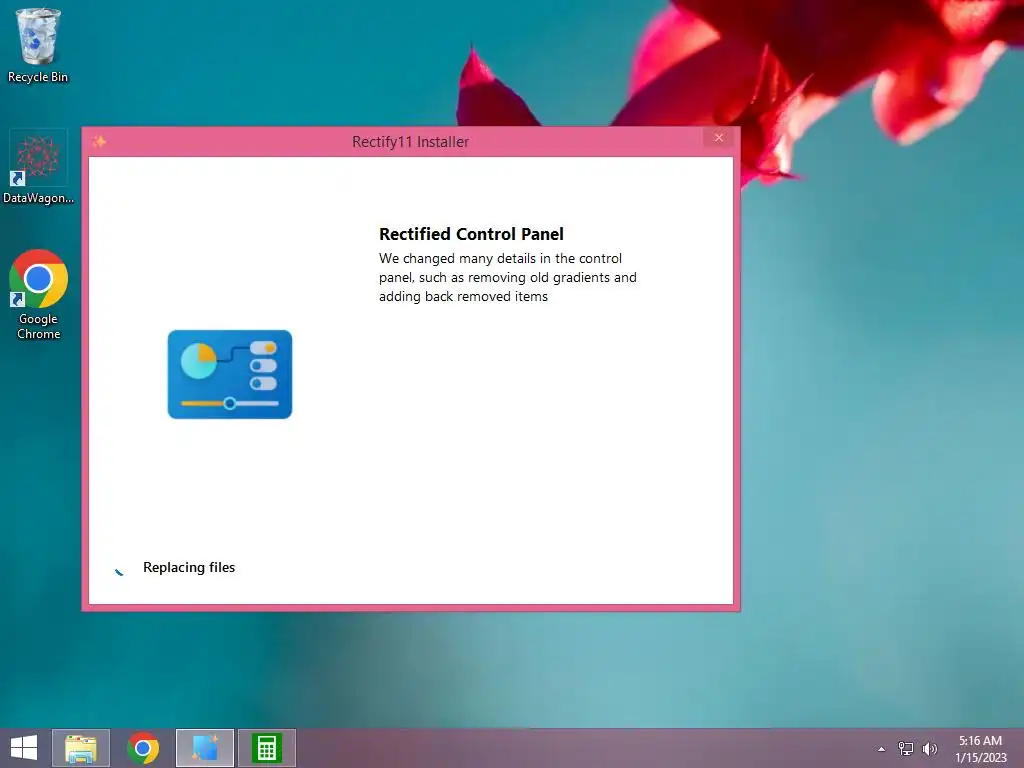Click the Control Panel illustration image
1024x768 pixels.
tap(230, 374)
